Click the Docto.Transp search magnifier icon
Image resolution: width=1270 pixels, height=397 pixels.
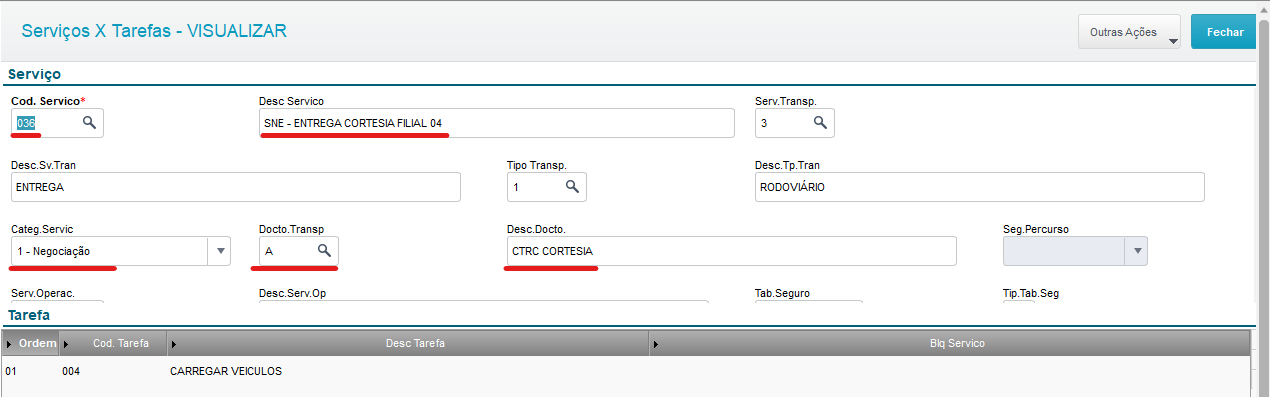pos(324,250)
